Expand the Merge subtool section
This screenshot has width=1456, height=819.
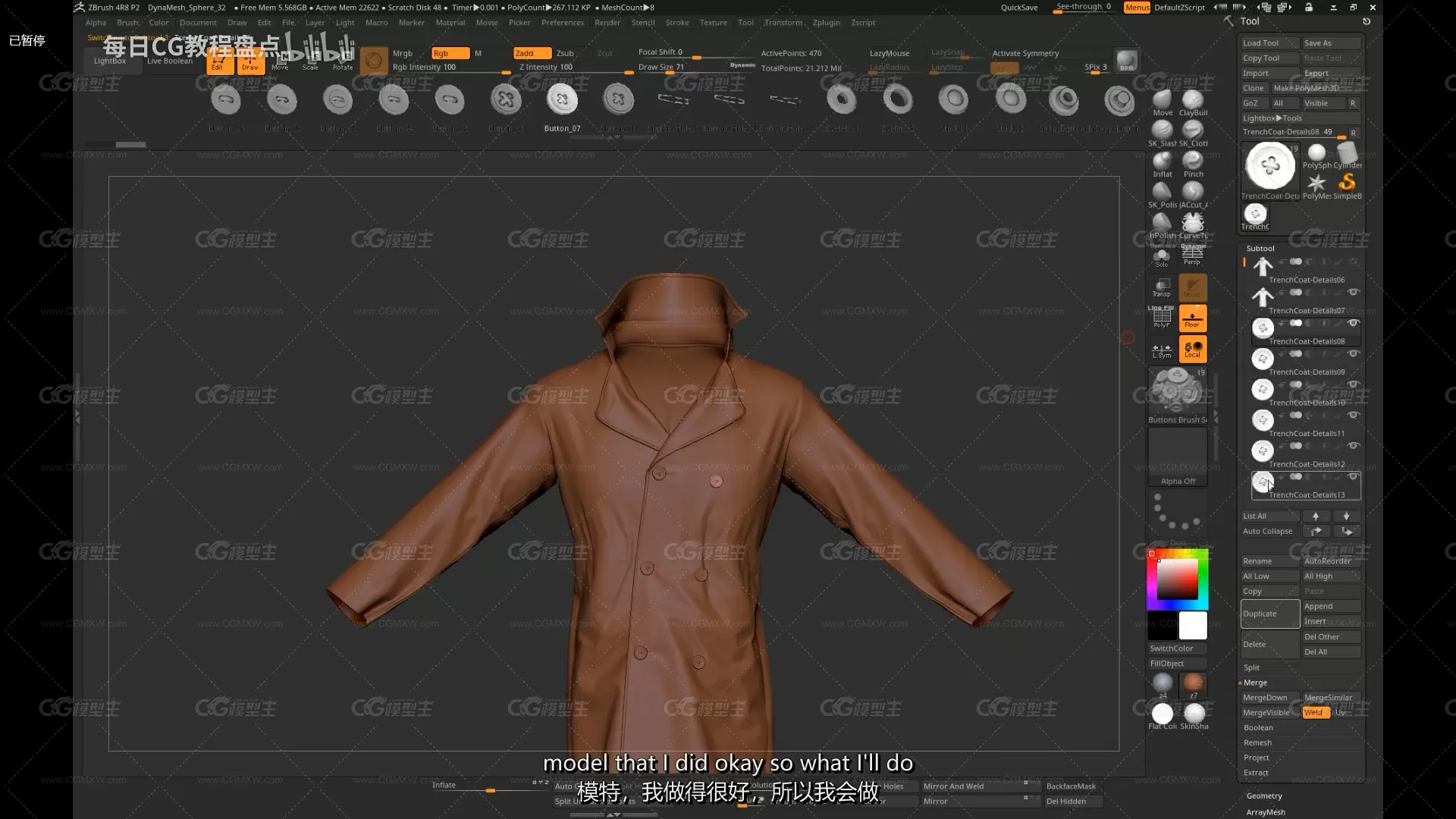coord(1255,682)
